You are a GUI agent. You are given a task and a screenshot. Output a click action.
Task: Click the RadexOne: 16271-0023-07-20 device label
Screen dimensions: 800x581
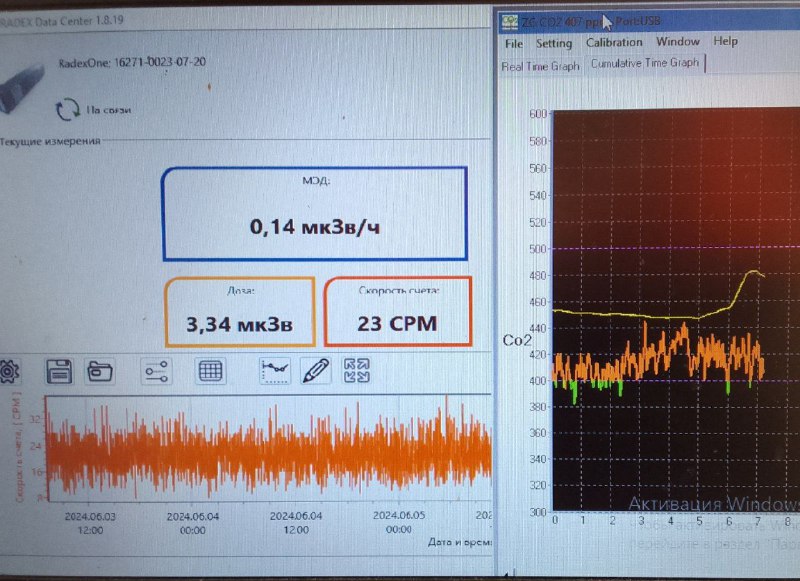132,62
